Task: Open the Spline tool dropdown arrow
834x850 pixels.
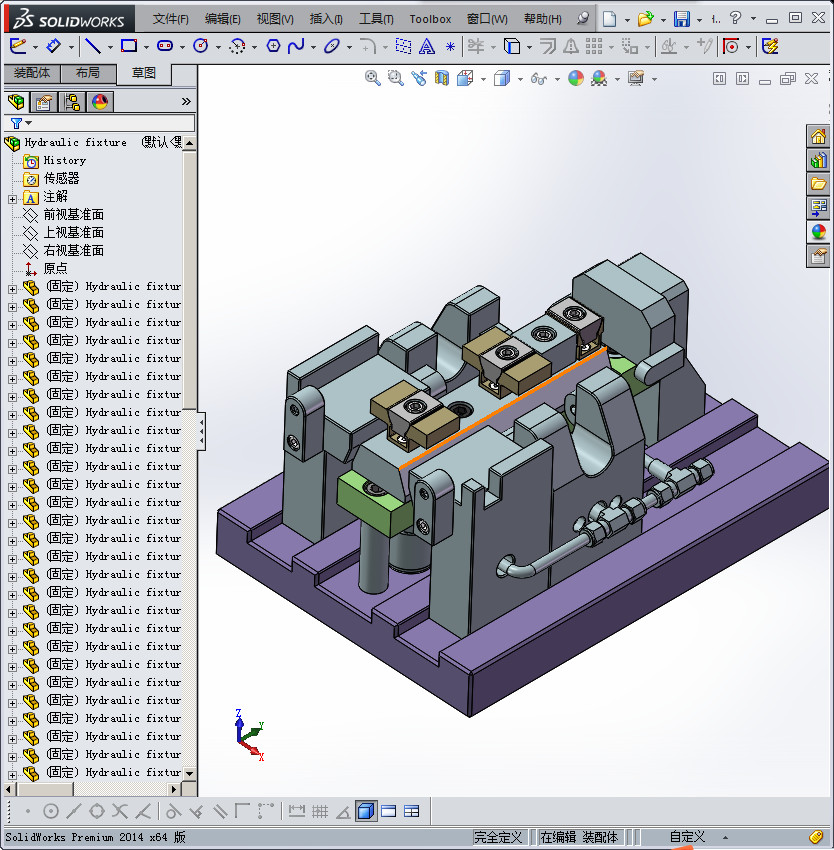Action: (x=313, y=47)
